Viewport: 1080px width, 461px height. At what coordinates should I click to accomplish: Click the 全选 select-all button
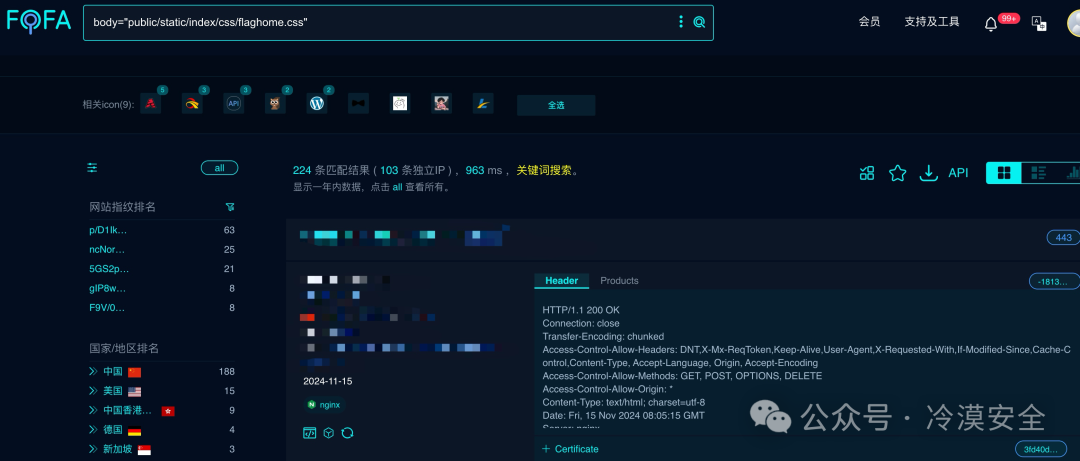click(x=556, y=105)
